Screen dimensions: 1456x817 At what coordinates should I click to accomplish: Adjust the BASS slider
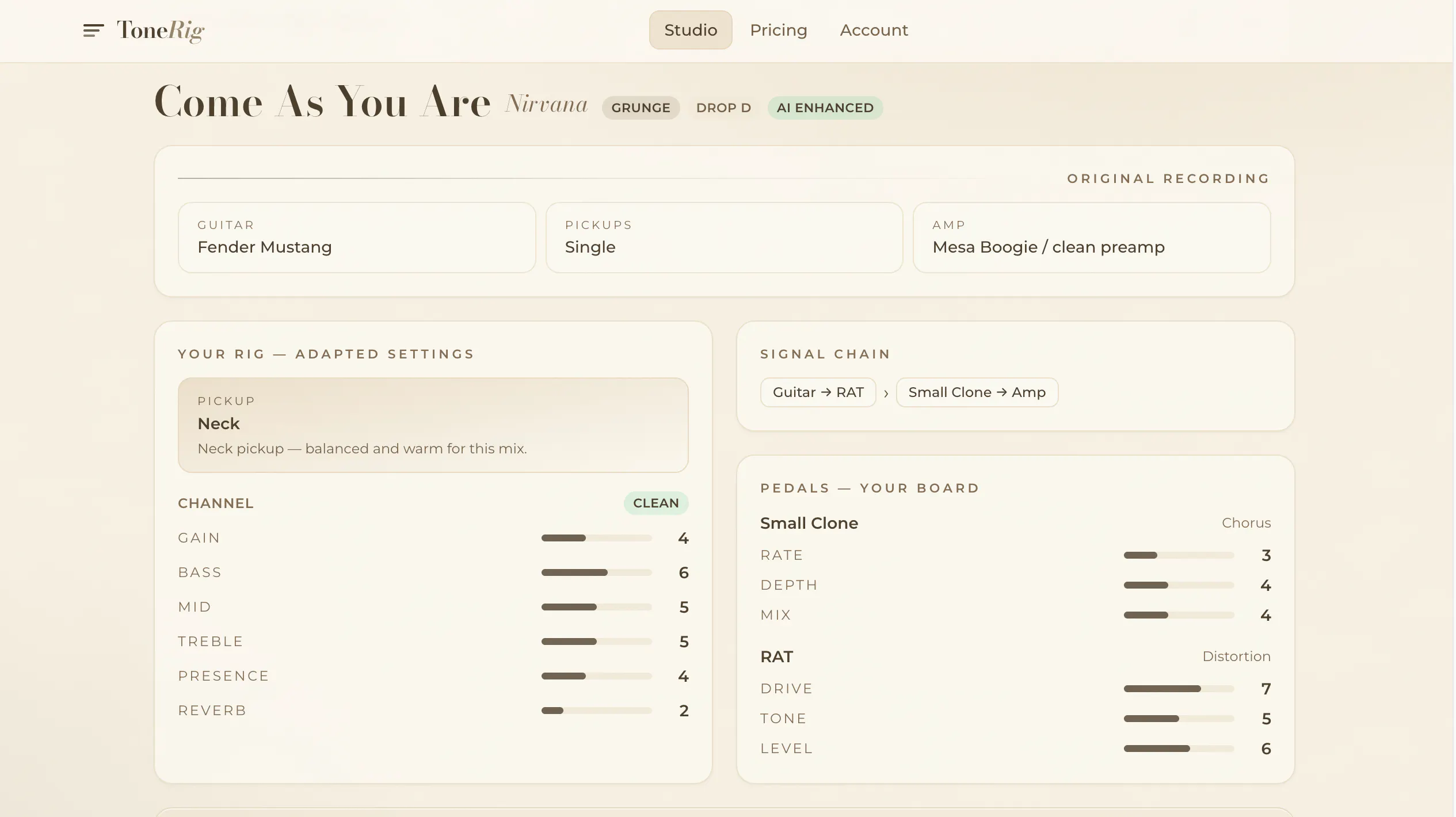pos(597,572)
